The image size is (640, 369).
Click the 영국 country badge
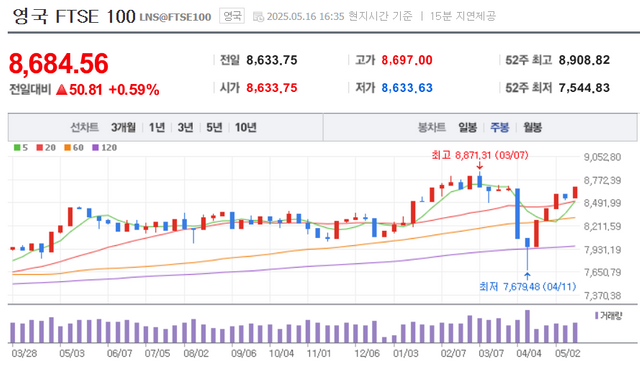coord(232,16)
